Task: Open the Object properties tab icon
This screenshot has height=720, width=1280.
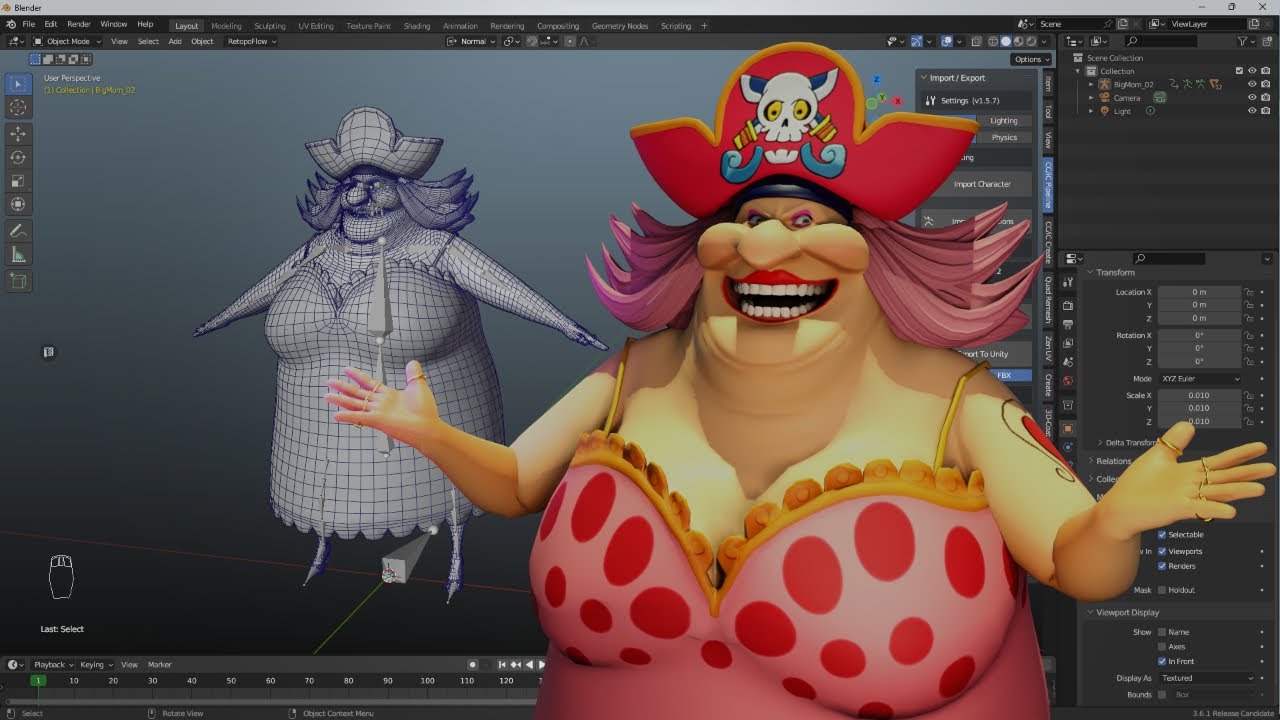Action: (x=1068, y=429)
